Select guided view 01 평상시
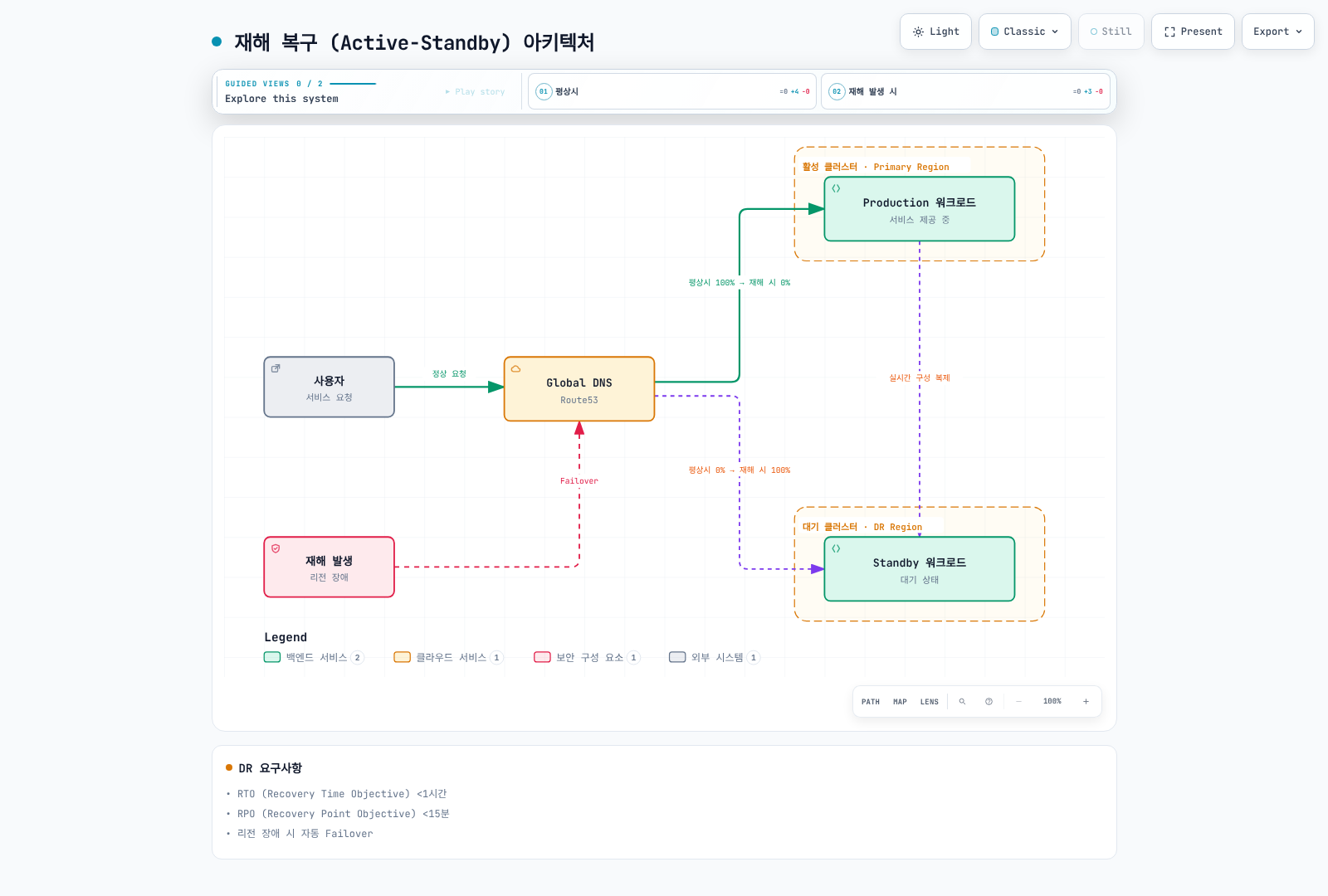Image resolution: width=1328 pixels, height=896 pixels. point(672,91)
